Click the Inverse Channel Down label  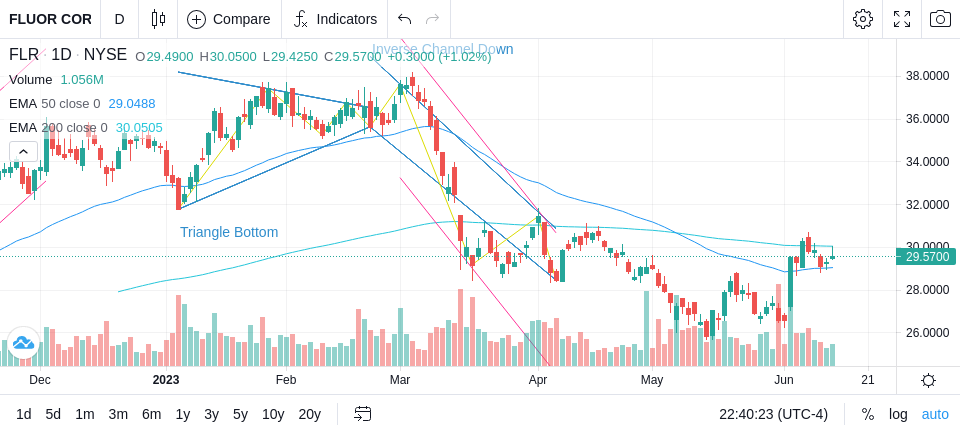[x=443, y=49]
